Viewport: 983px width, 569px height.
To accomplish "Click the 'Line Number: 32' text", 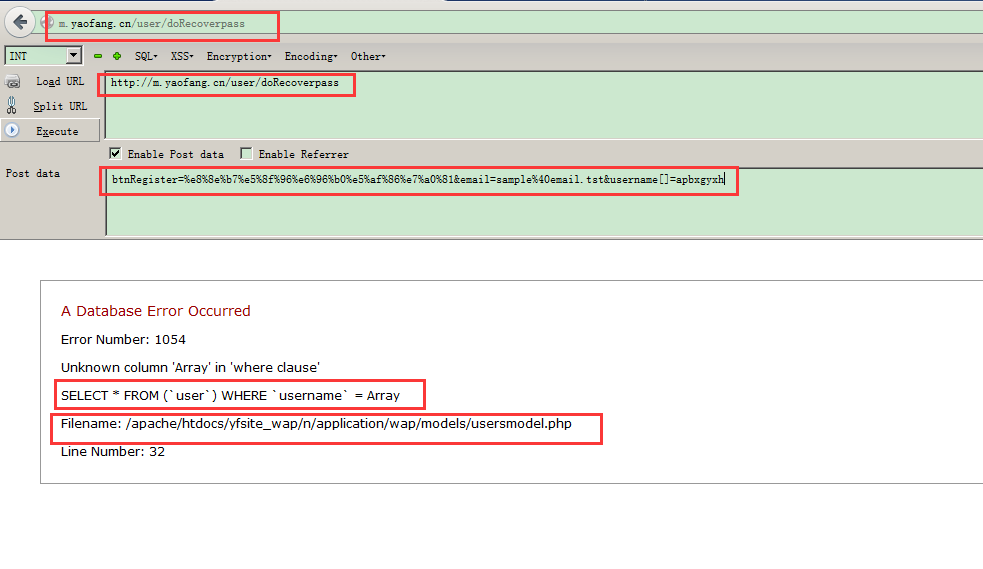I will tap(113, 451).
